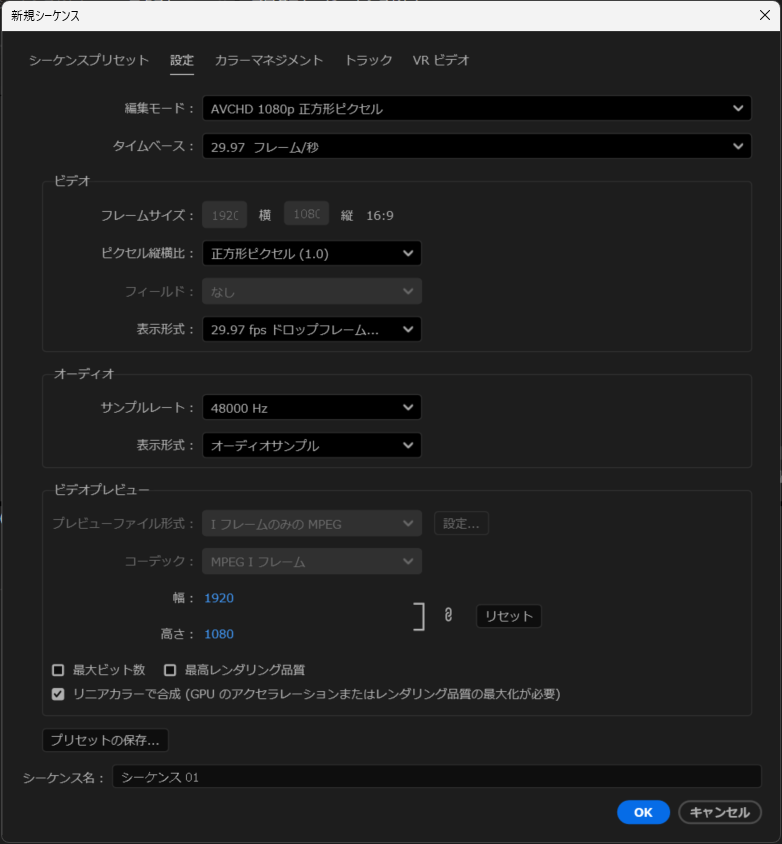Screen dimensions: 782x844
Task: Open the サンプルレート dropdown
Action: 312,408
